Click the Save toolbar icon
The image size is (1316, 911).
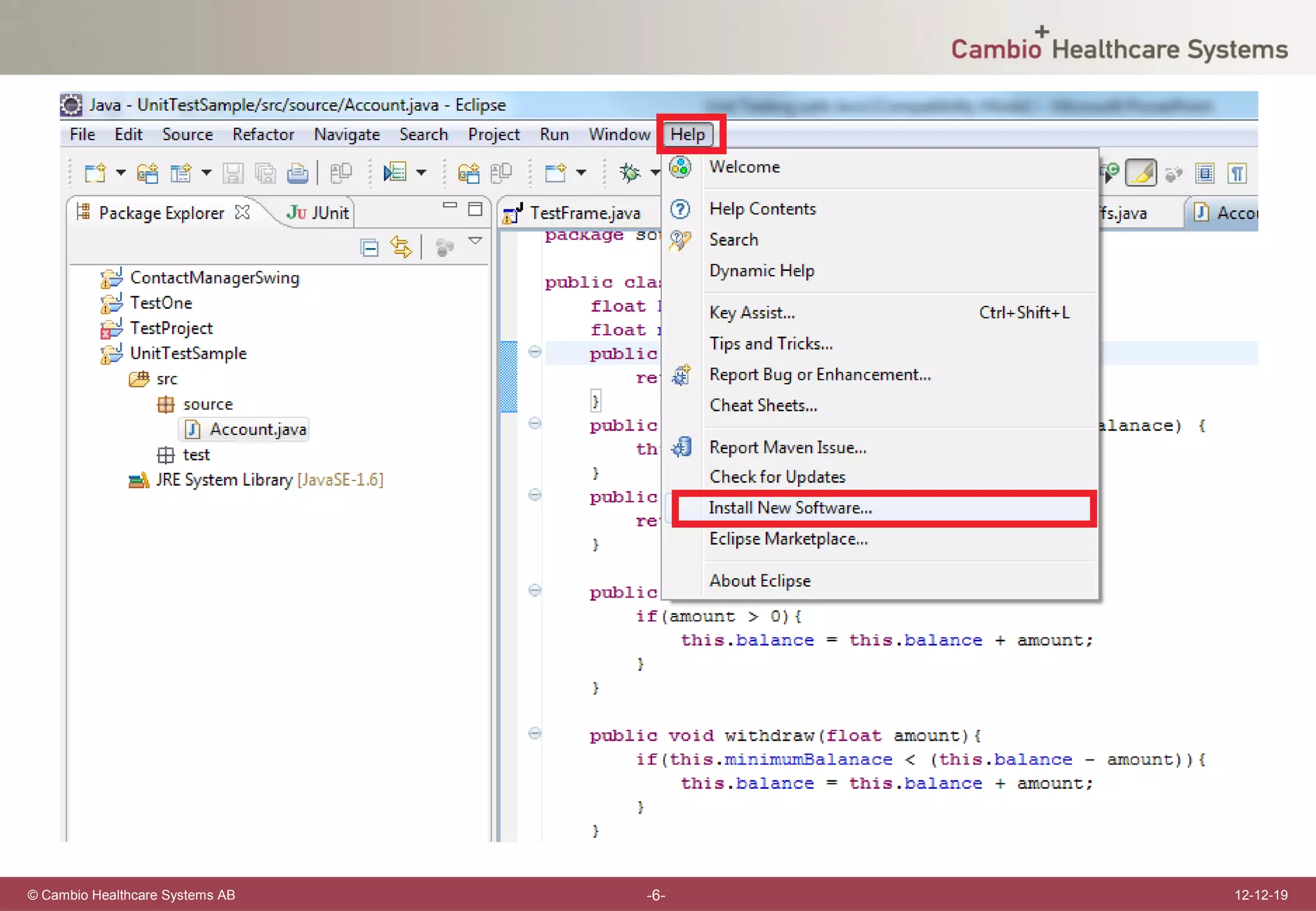(233, 173)
